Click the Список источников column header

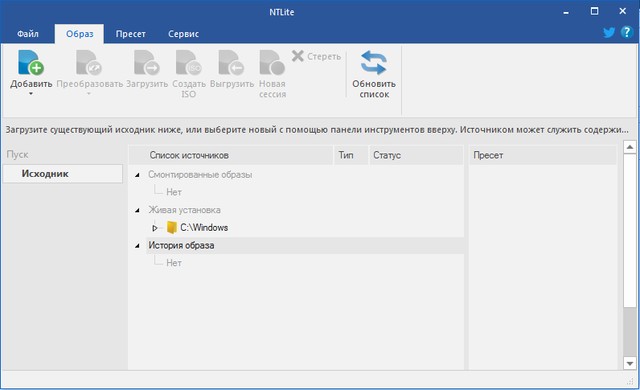click(231, 155)
